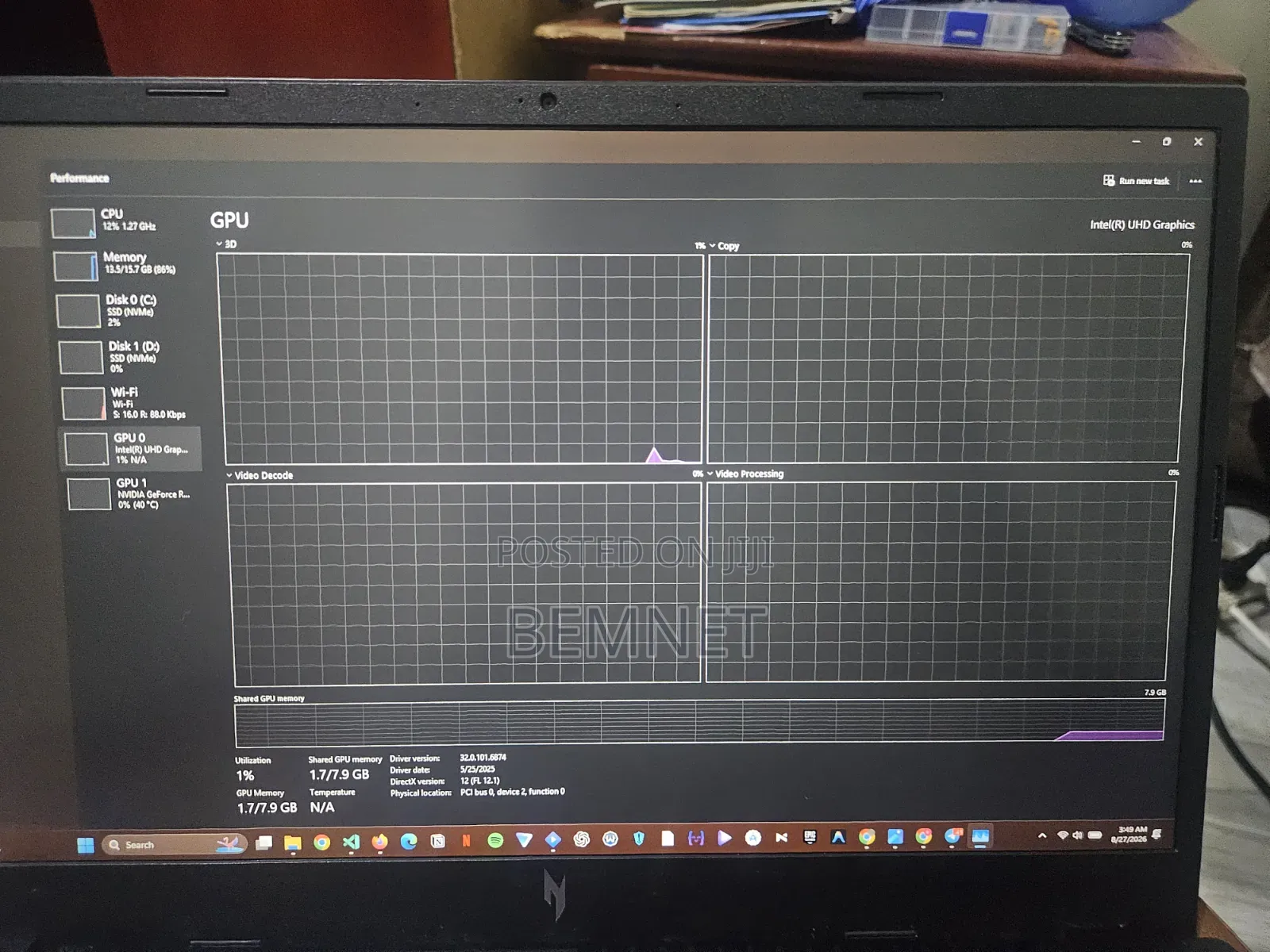
Task: Click the Intel(R) UHD Graphics title
Action: [1142, 225]
